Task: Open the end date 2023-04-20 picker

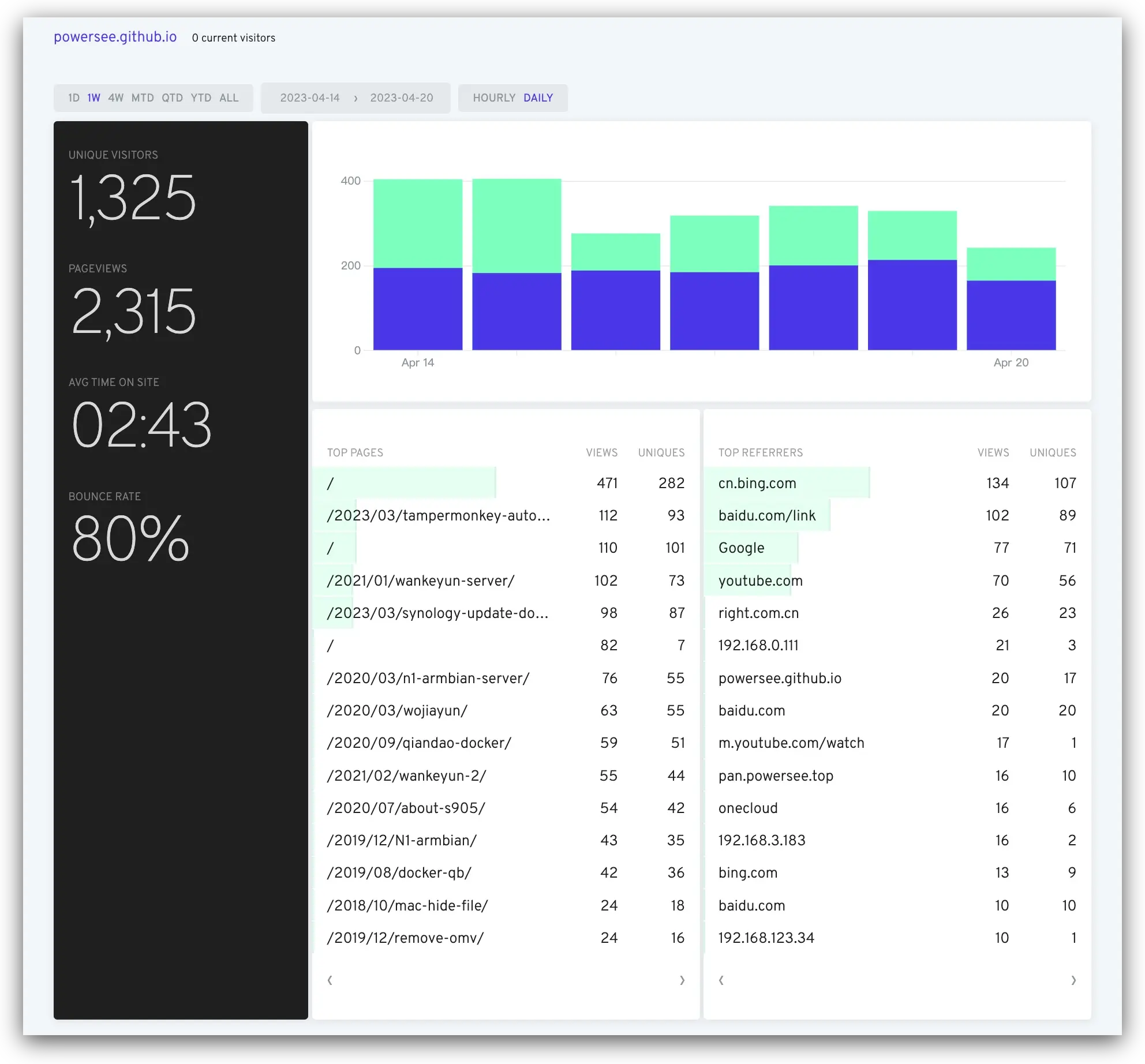Action: [x=401, y=98]
